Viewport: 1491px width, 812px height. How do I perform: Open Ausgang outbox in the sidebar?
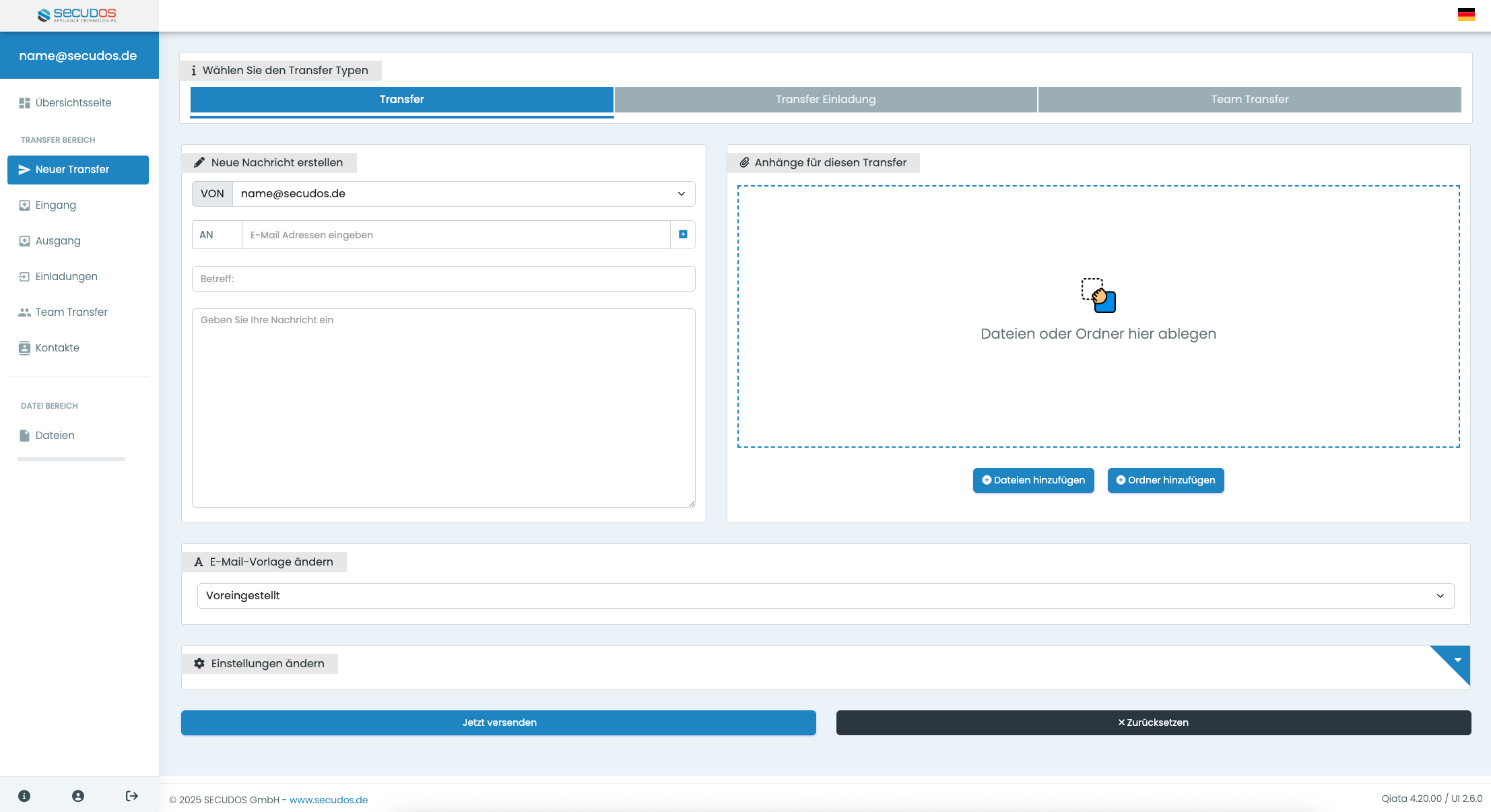click(58, 241)
